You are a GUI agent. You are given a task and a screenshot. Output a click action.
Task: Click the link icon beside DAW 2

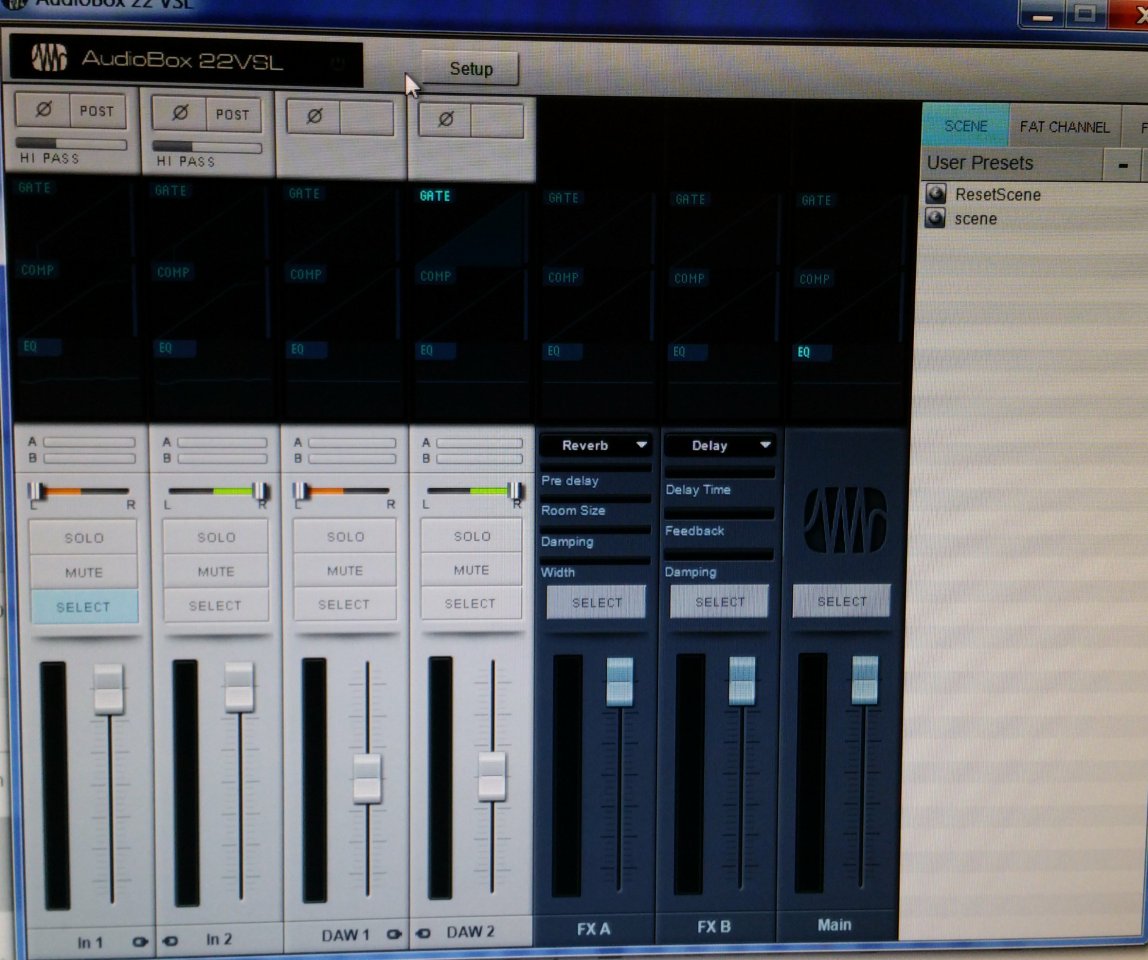click(423, 933)
